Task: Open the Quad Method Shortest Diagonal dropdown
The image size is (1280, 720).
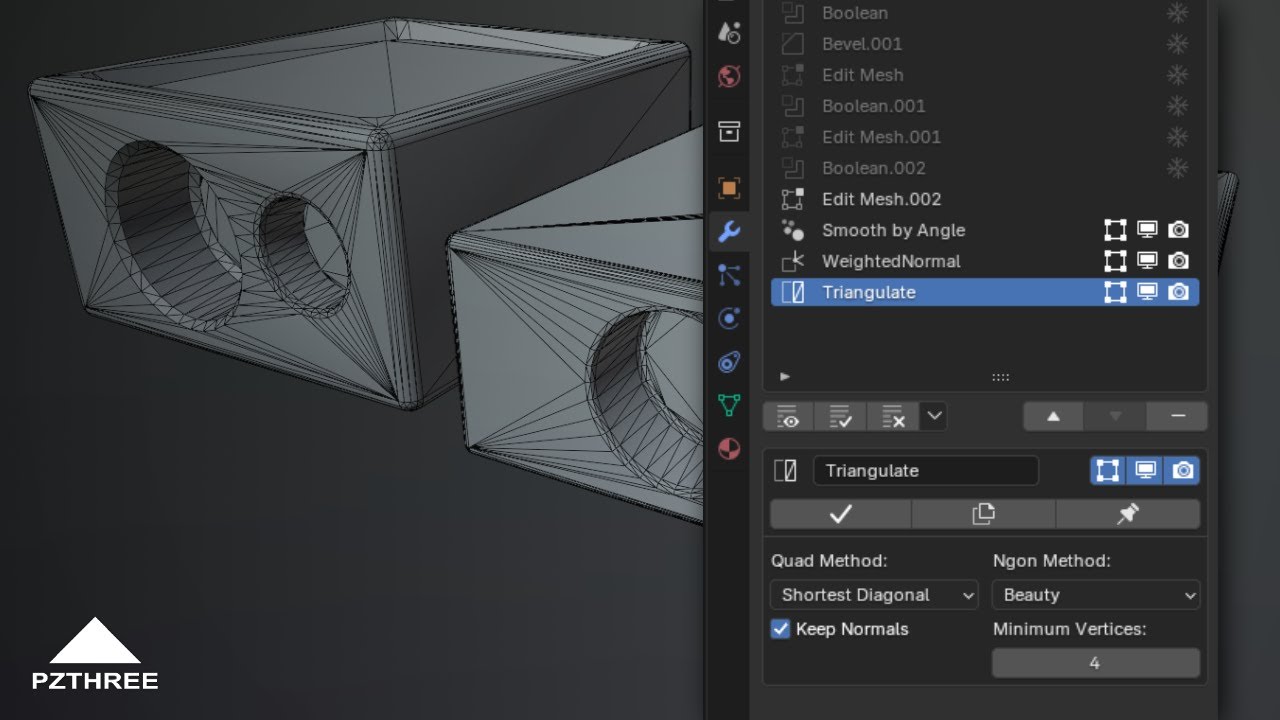Action: pyautogui.click(x=874, y=595)
